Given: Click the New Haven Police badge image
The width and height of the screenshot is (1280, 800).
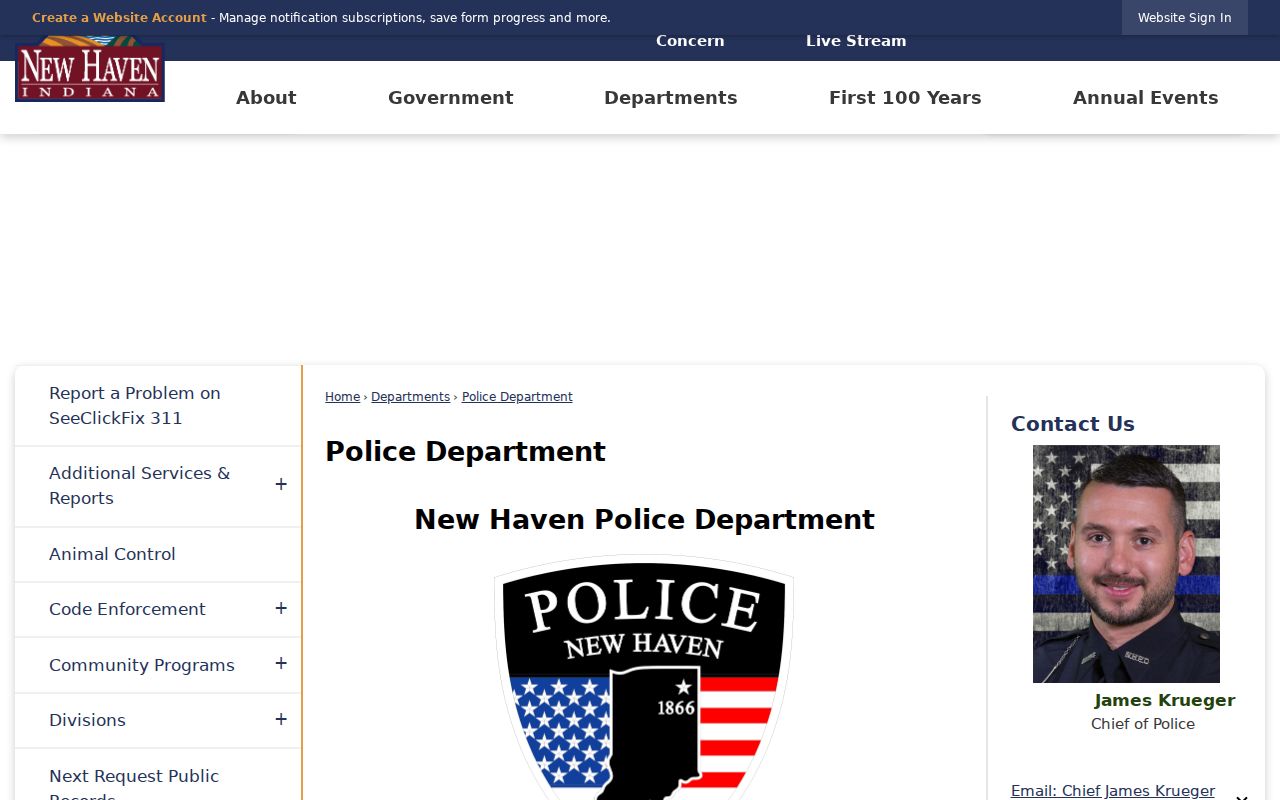Looking at the screenshot, I should pyautogui.click(x=644, y=677).
